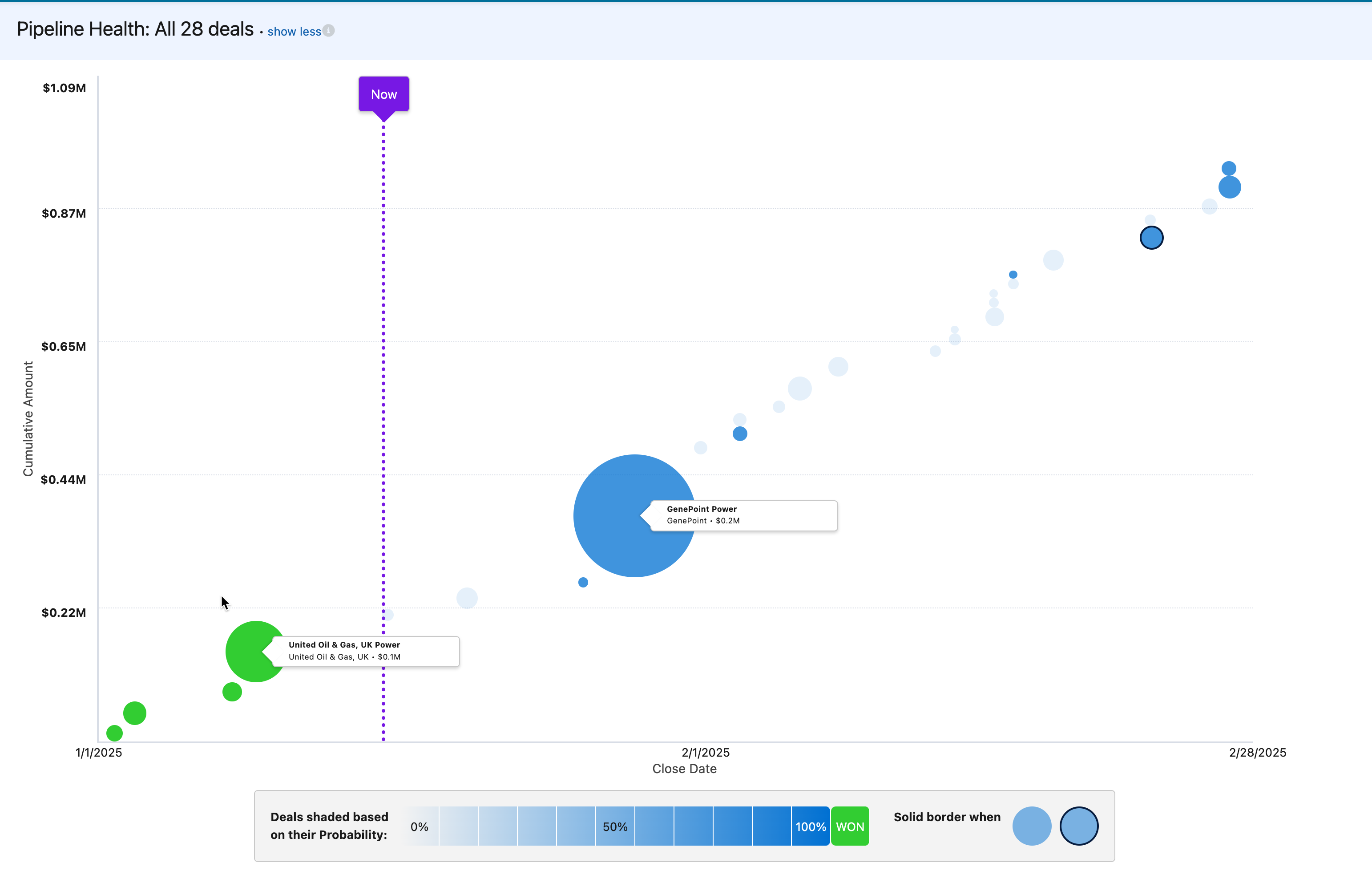Click the 0% probability legend swatch

click(420, 826)
